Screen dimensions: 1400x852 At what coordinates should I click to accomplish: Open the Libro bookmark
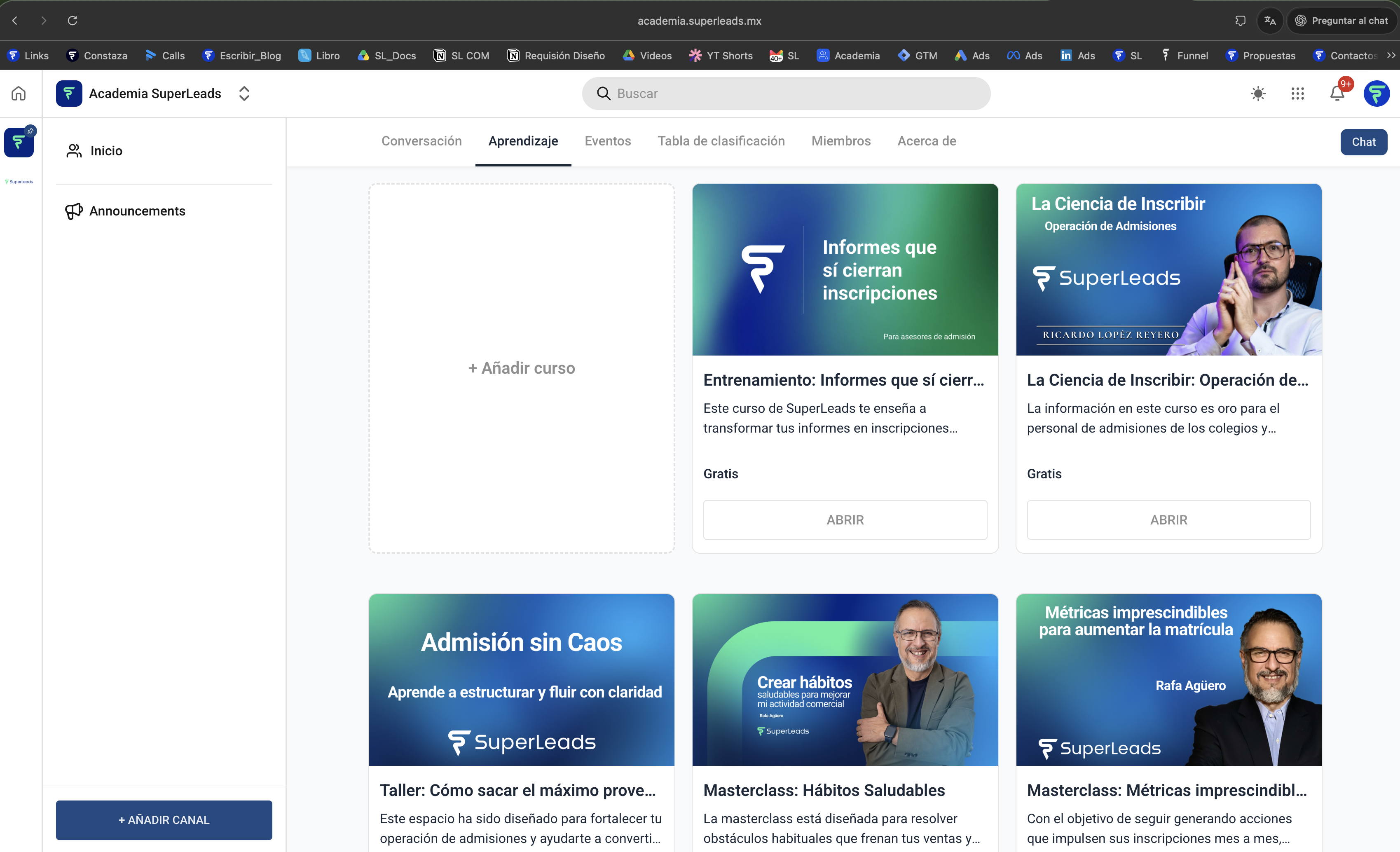[x=319, y=55]
